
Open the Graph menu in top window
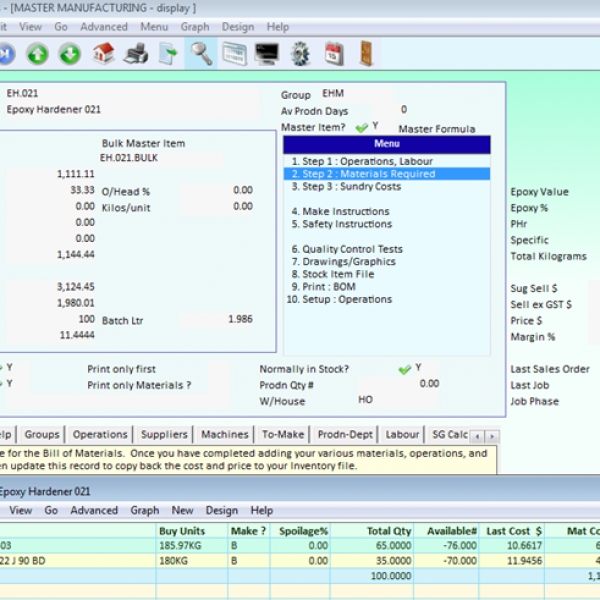(195, 27)
